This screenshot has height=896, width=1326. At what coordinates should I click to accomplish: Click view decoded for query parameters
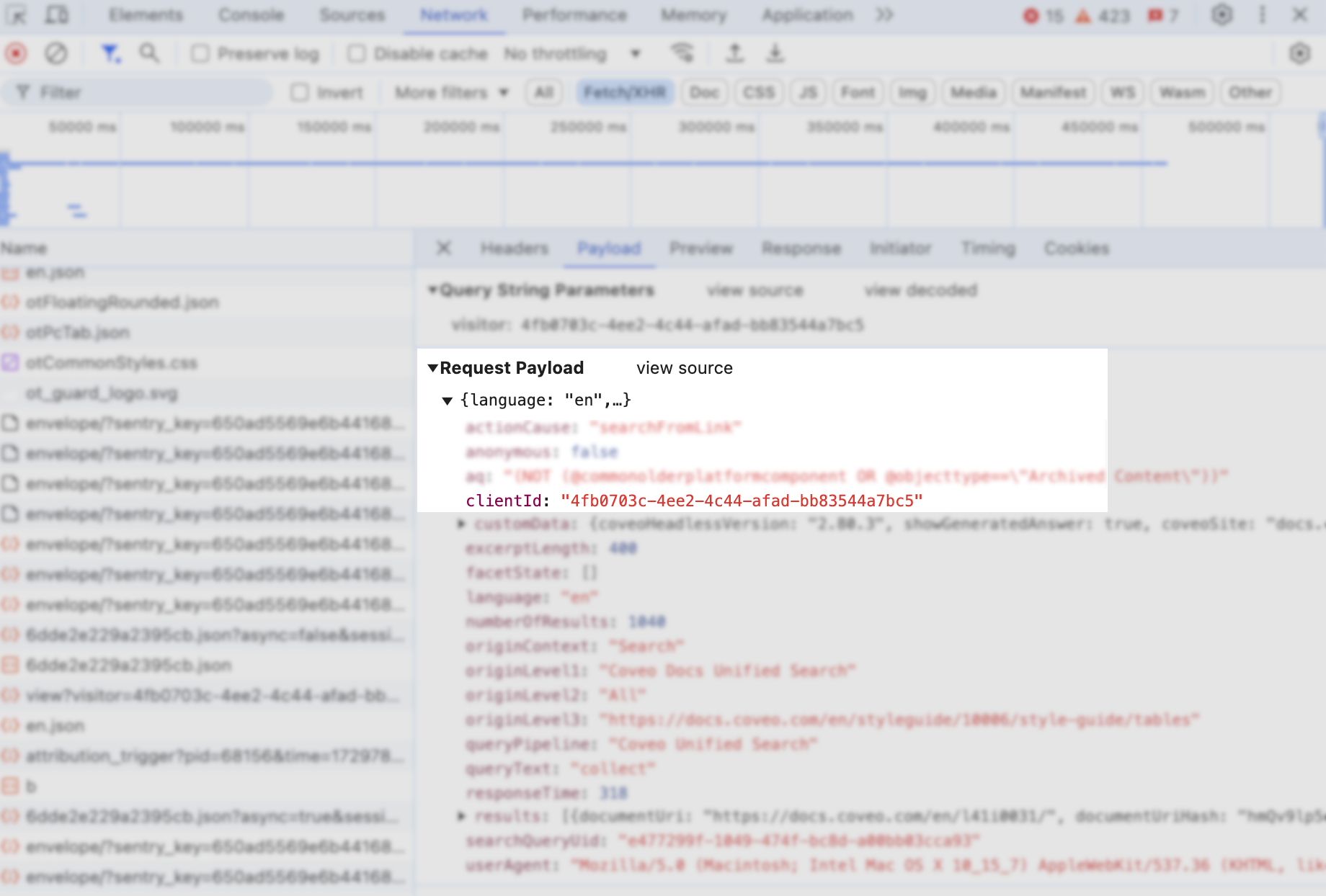[920, 290]
